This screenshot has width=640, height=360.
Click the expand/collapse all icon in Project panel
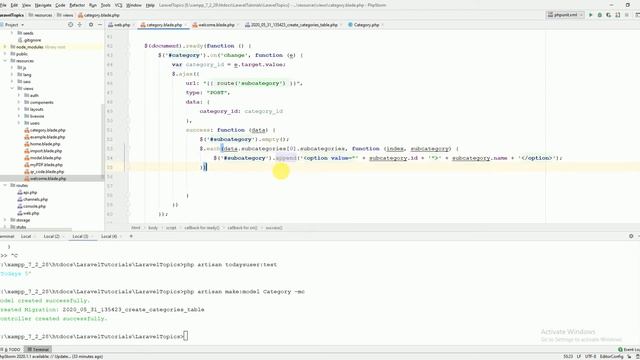point(80,25)
